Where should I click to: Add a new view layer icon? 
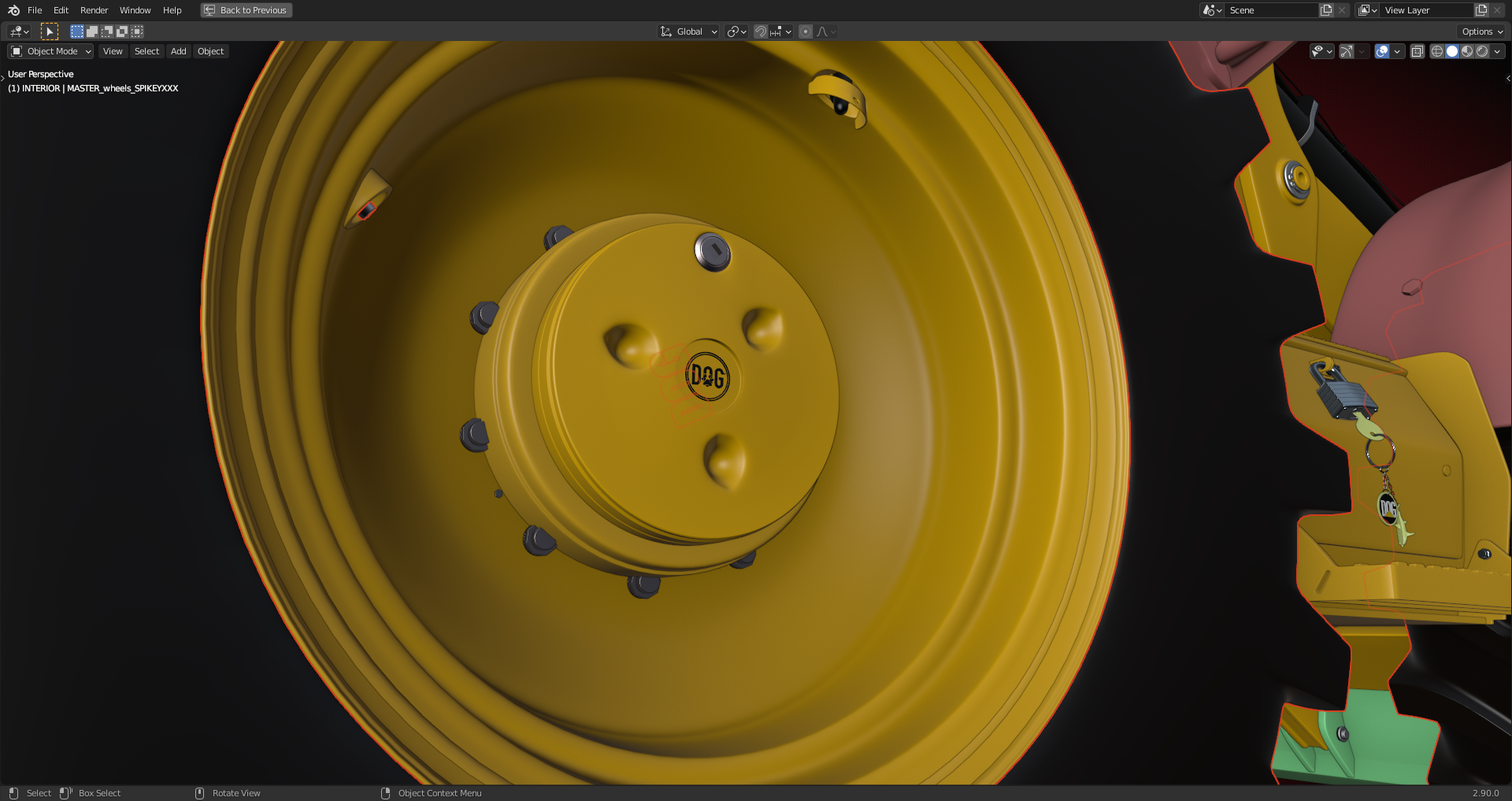(x=1481, y=10)
